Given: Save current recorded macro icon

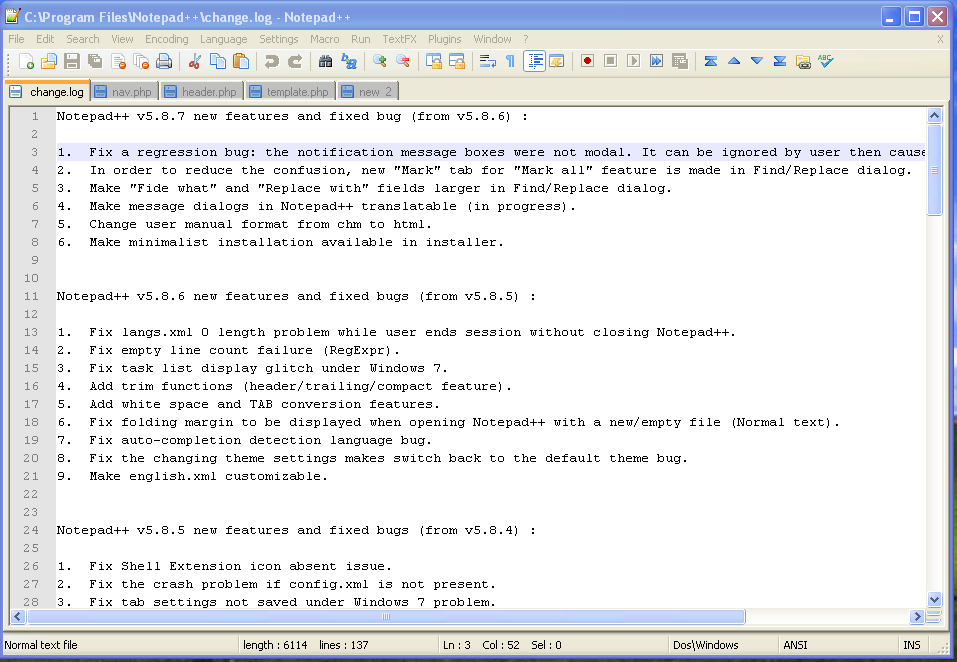Looking at the screenshot, I should coord(680,61).
